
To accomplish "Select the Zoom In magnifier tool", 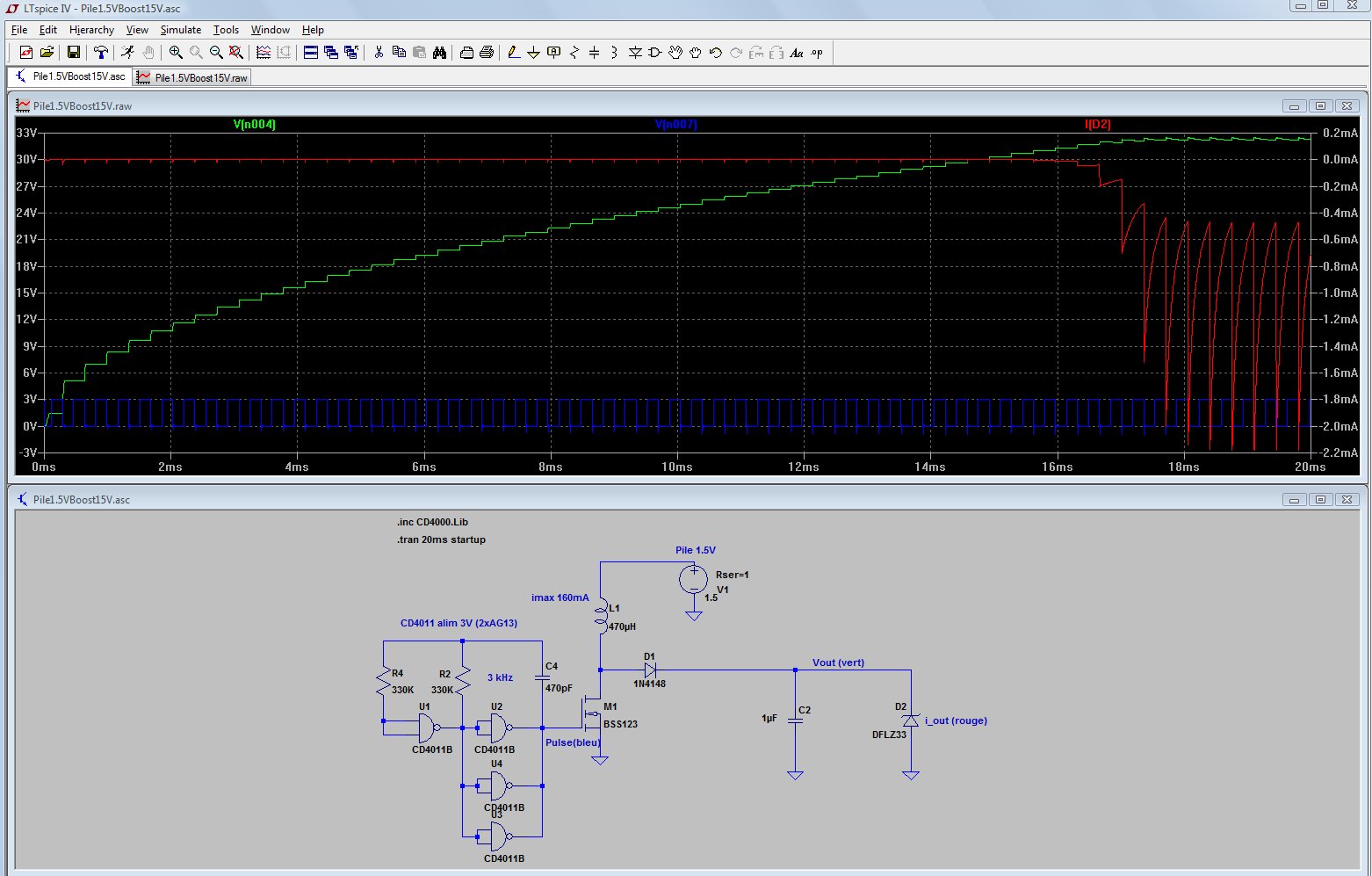I will tap(176, 53).
